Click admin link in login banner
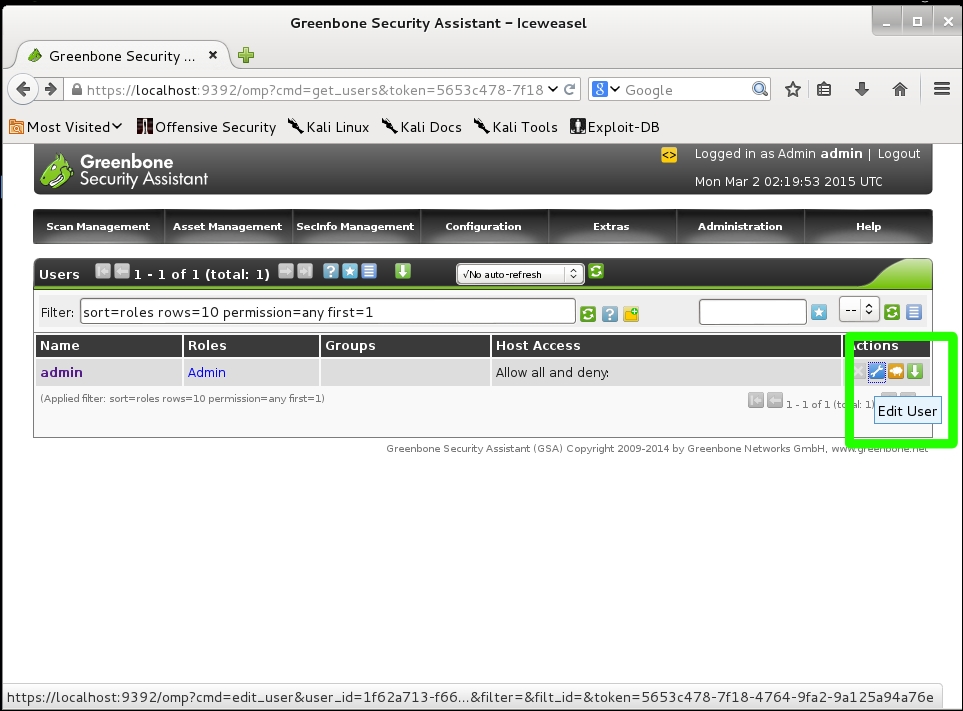 tap(841, 153)
